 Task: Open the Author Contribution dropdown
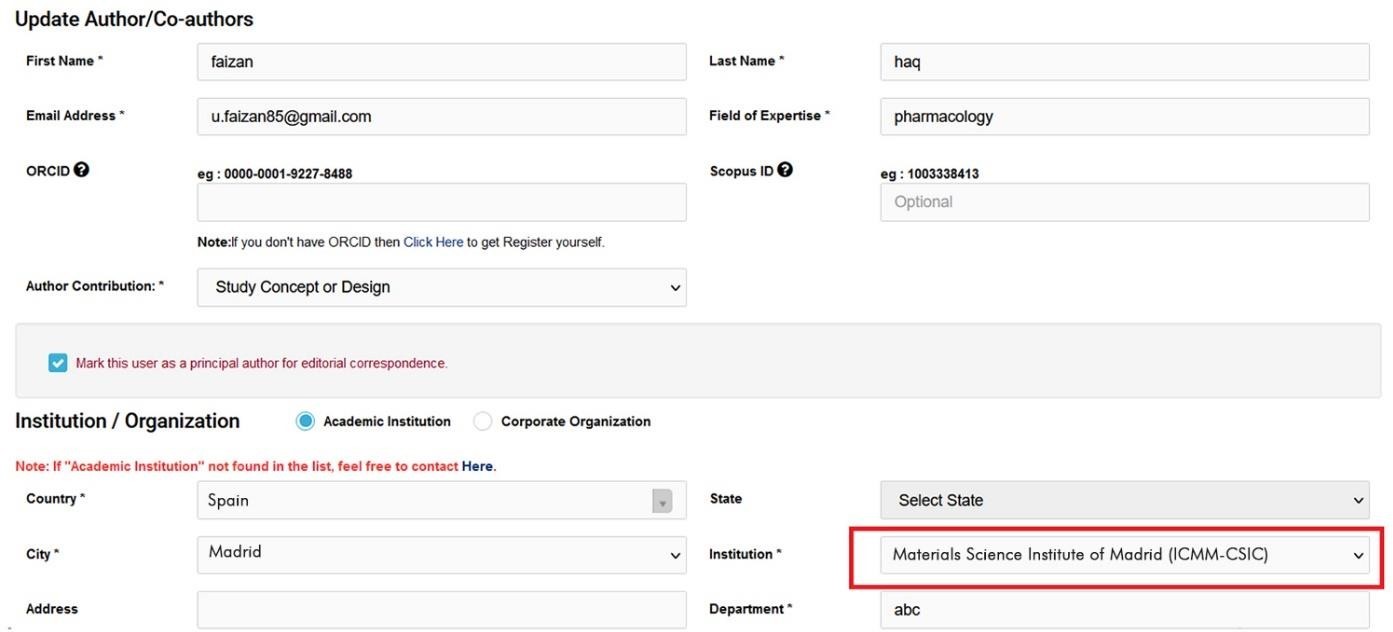441,287
